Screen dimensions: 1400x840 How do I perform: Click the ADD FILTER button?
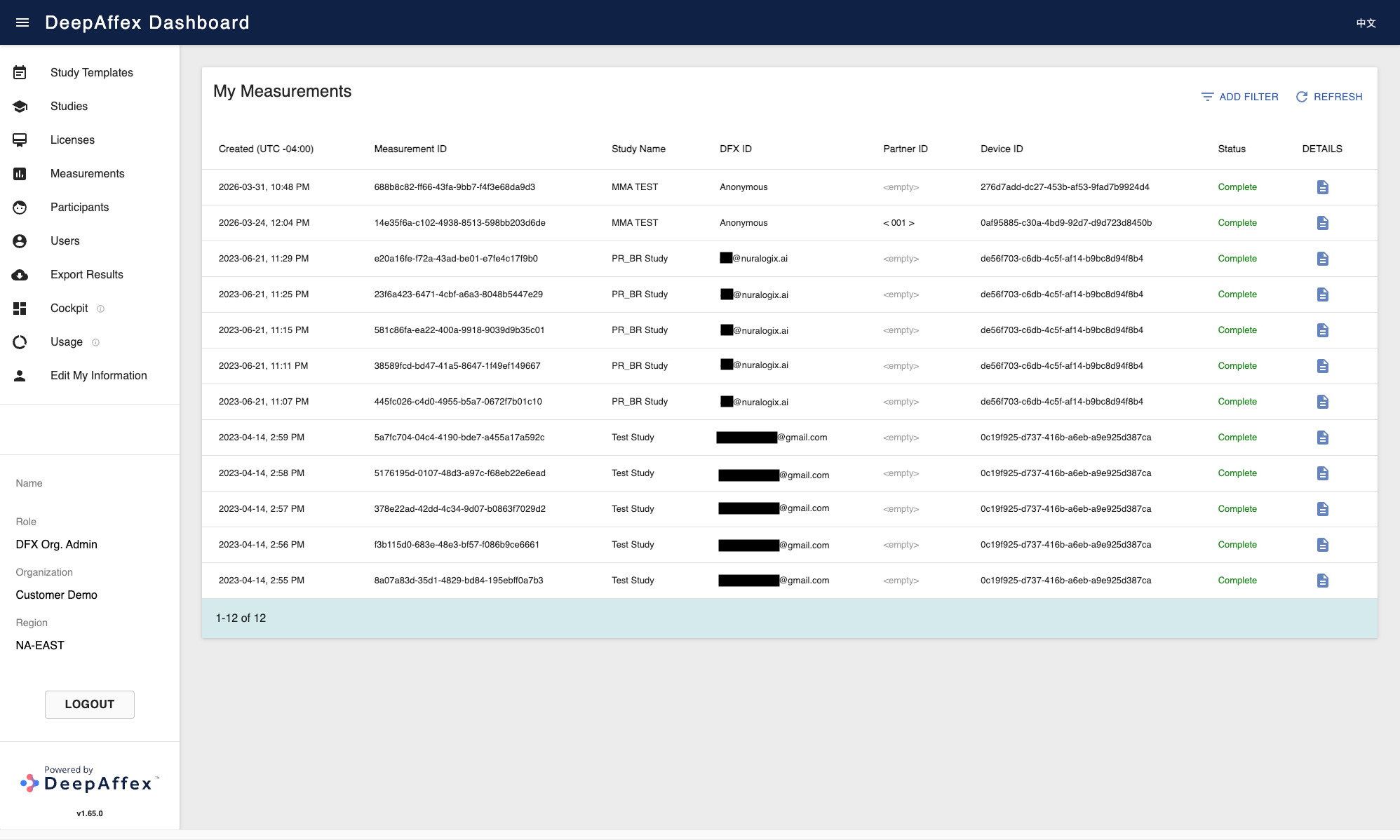[1239, 97]
